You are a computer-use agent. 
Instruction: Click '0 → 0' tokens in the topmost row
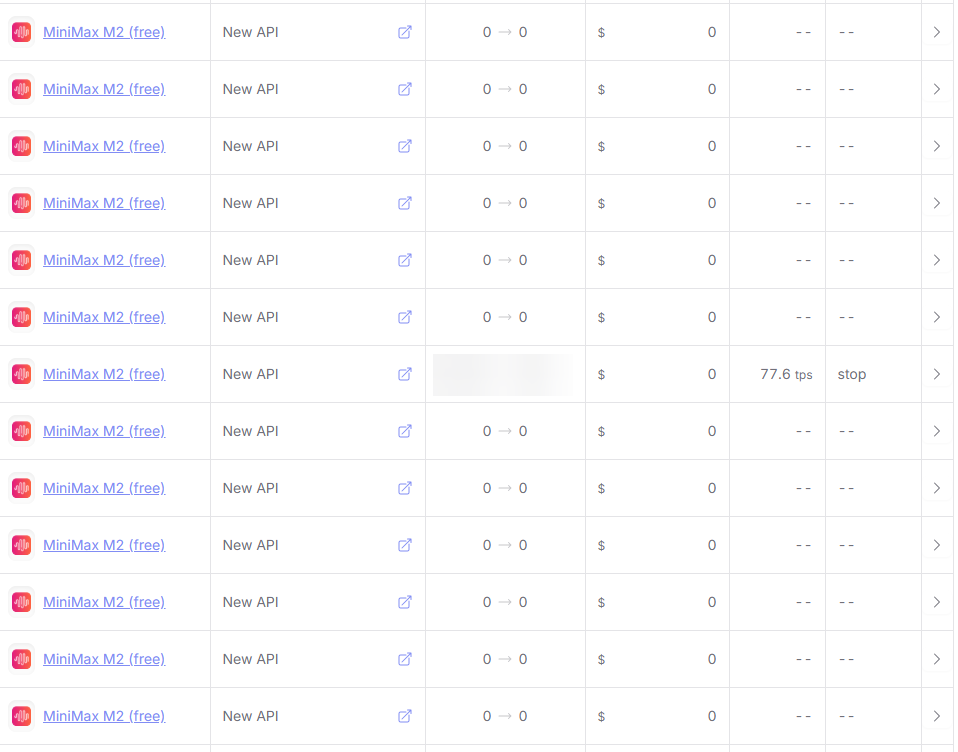(x=505, y=32)
